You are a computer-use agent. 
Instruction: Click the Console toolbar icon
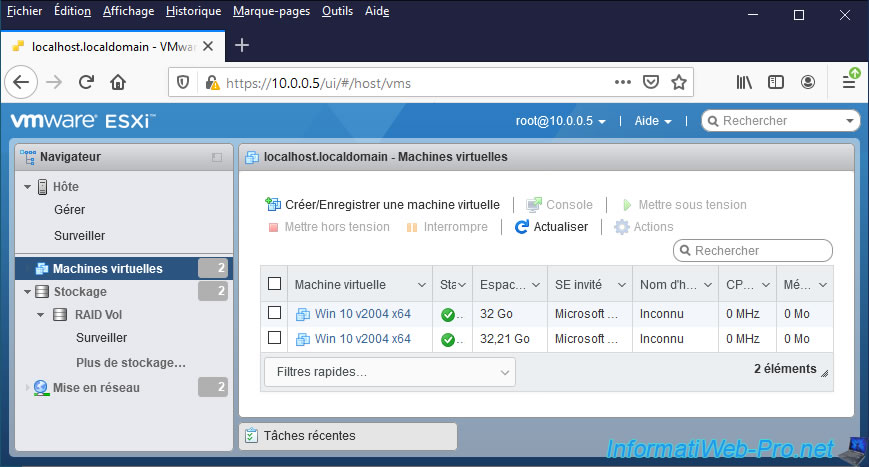(534, 205)
